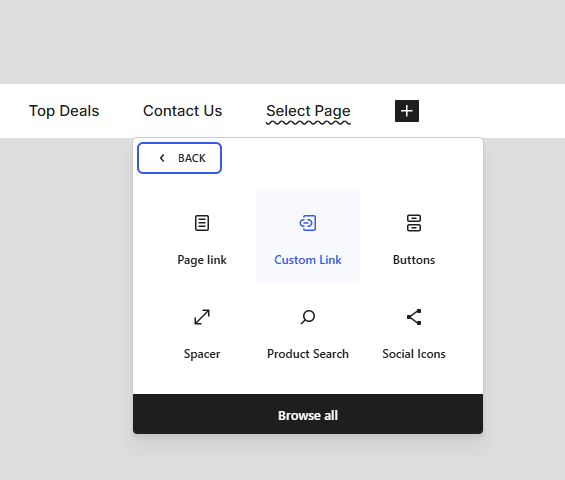This screenshot has width=565, height=480.
Task: Click the Select Page navigation link
Action: pyautogui.click(x=308, y=111)
